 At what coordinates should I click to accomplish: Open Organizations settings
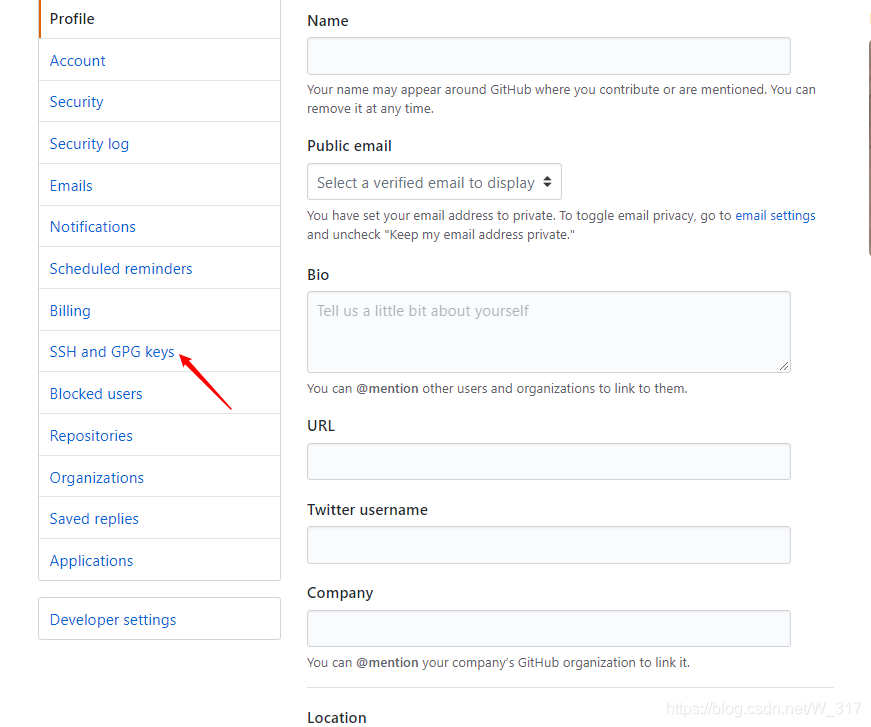pos(97,478)
